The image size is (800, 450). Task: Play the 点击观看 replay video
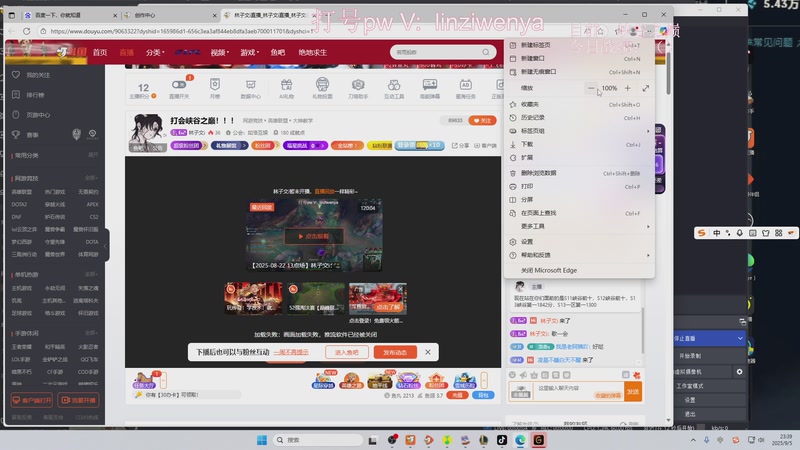(313, 236)
